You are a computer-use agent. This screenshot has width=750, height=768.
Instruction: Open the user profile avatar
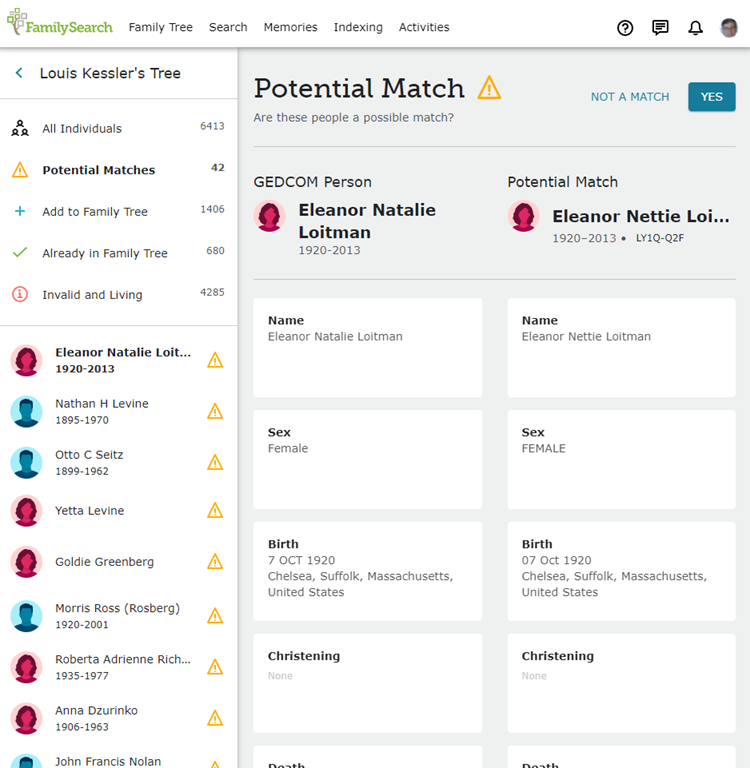tap(729, 28)
